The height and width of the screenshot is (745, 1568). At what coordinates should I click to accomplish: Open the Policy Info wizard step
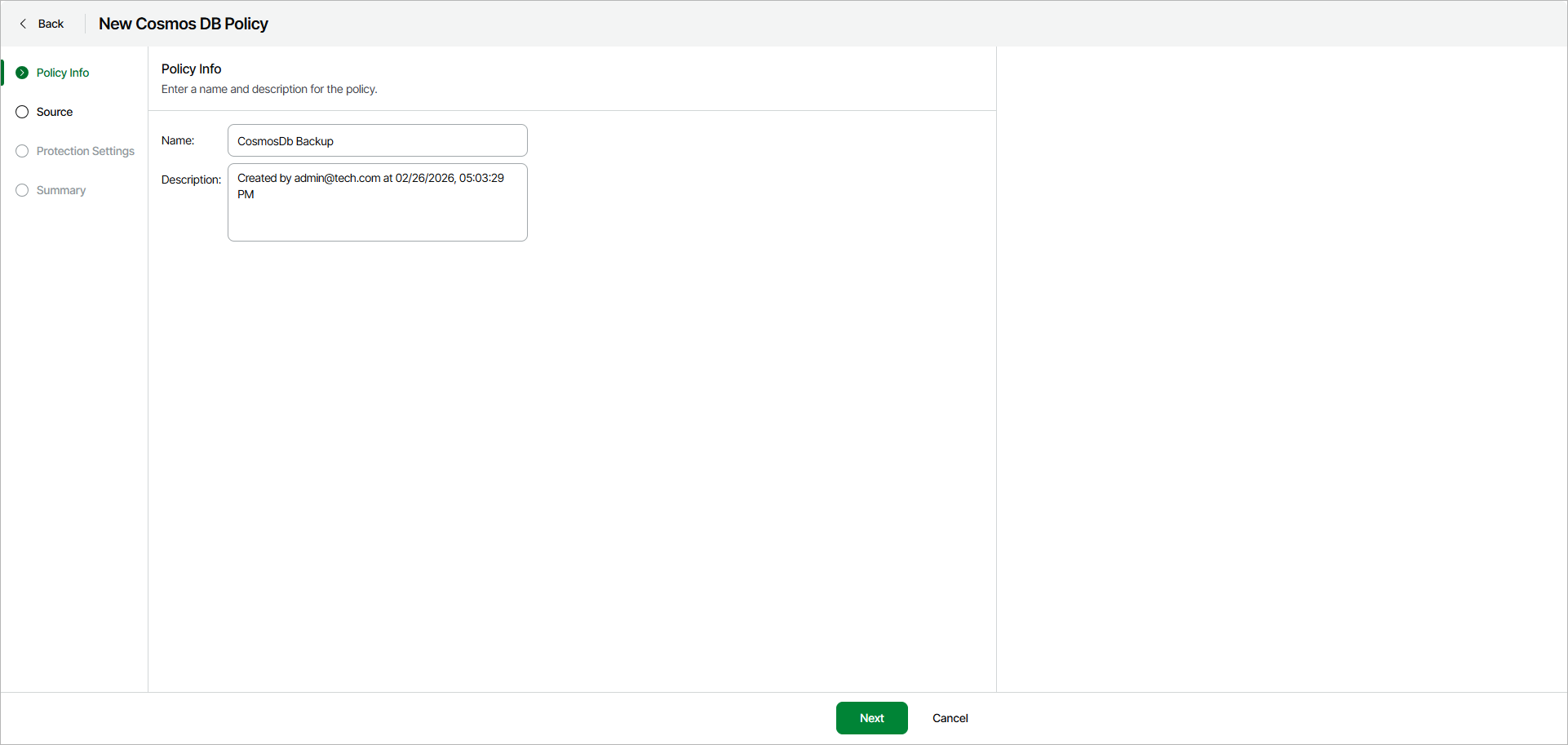click(x=63, y=73)
